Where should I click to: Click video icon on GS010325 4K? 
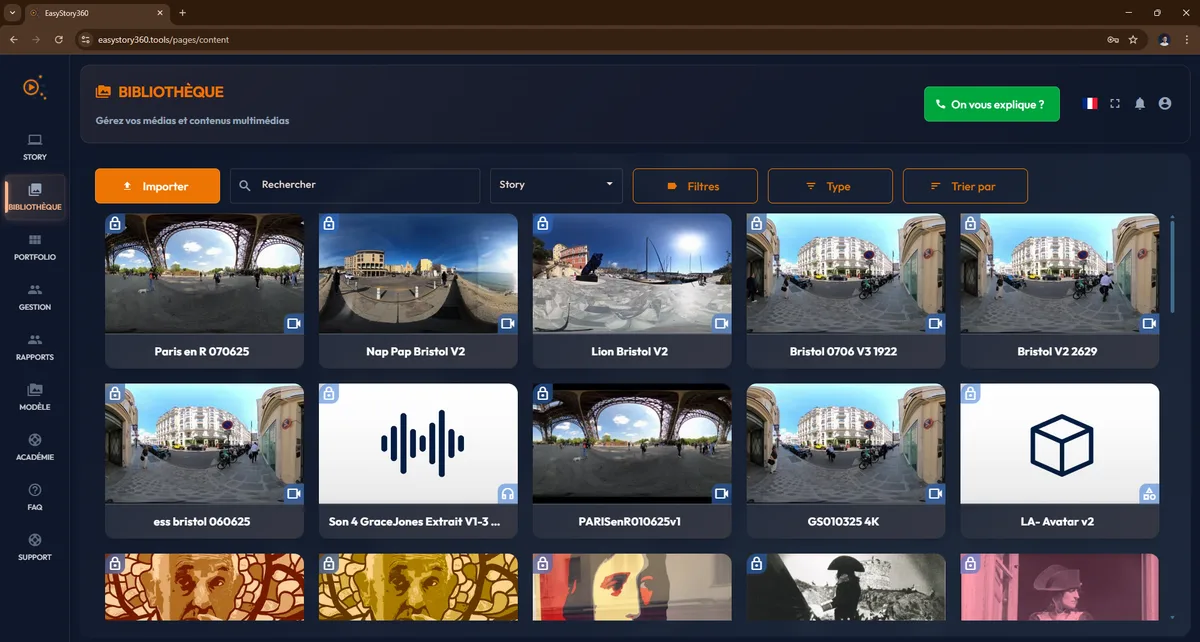click(936, 494)
